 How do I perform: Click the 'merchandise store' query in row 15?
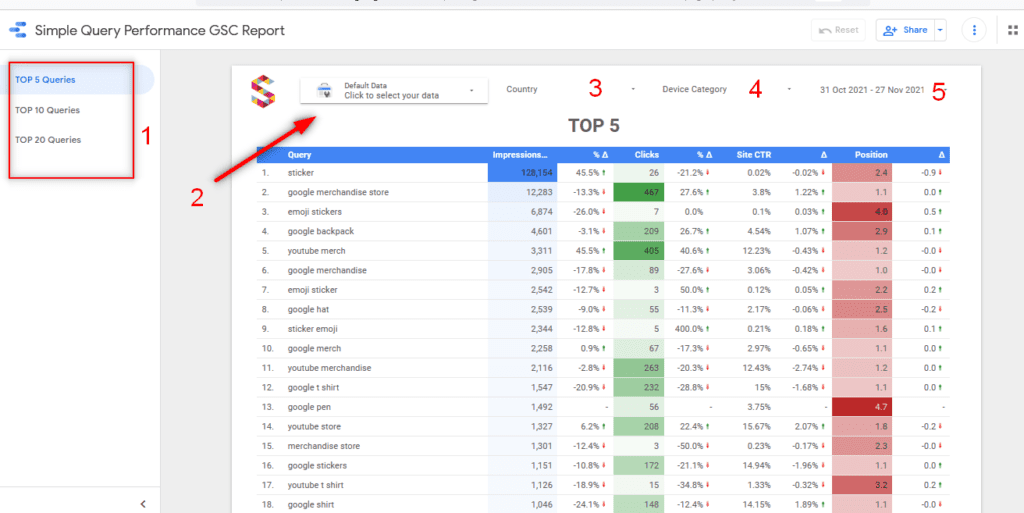pos(324,446)
